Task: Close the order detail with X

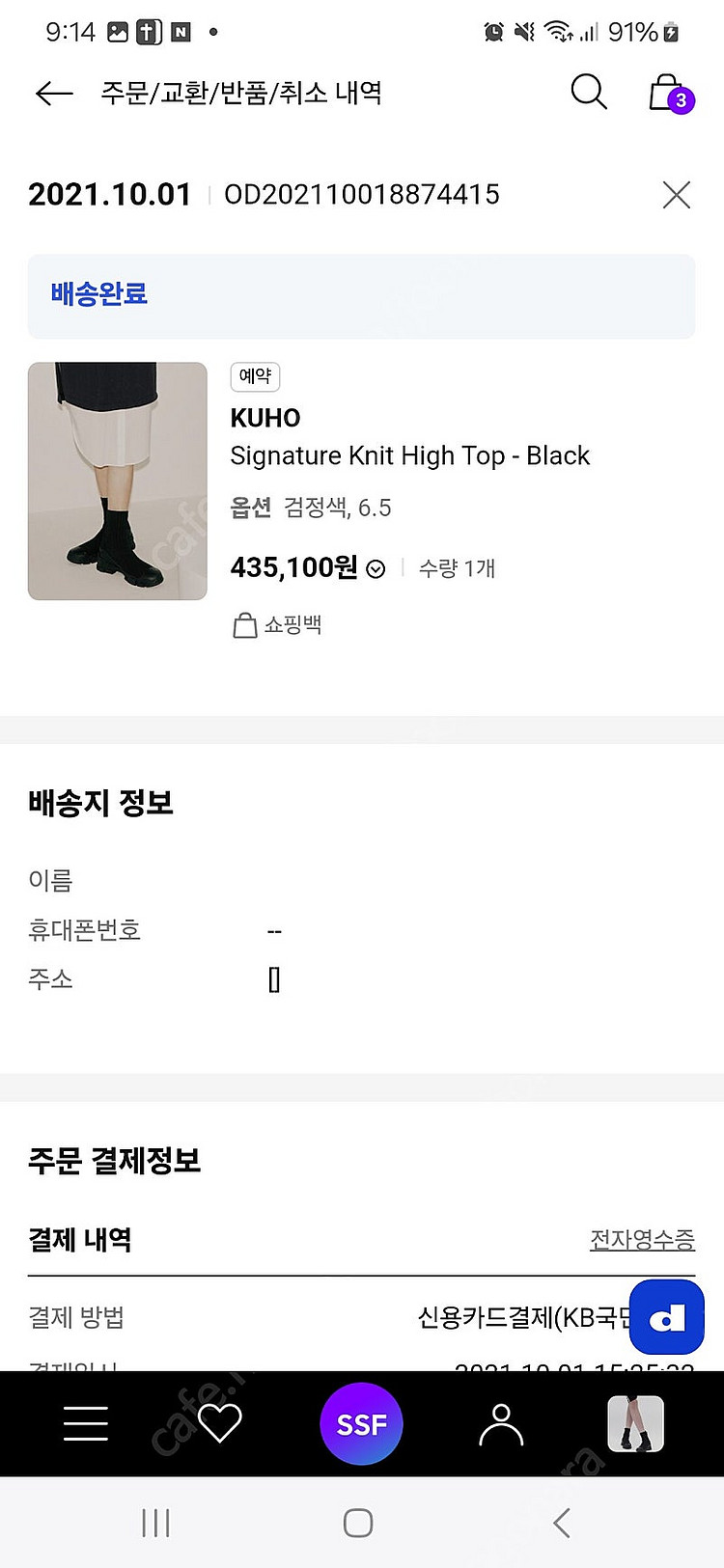Action: 677,195
